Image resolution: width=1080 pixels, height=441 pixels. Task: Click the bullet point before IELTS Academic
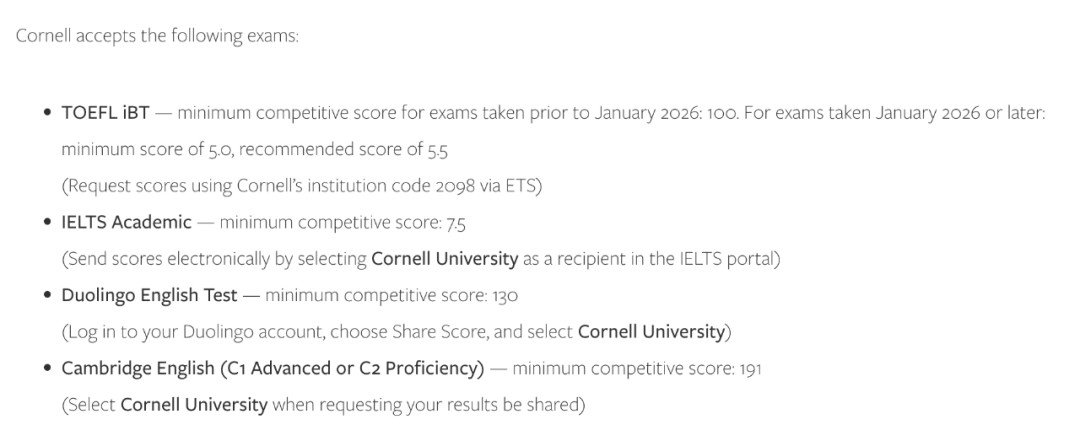click(x=47, y=222)
